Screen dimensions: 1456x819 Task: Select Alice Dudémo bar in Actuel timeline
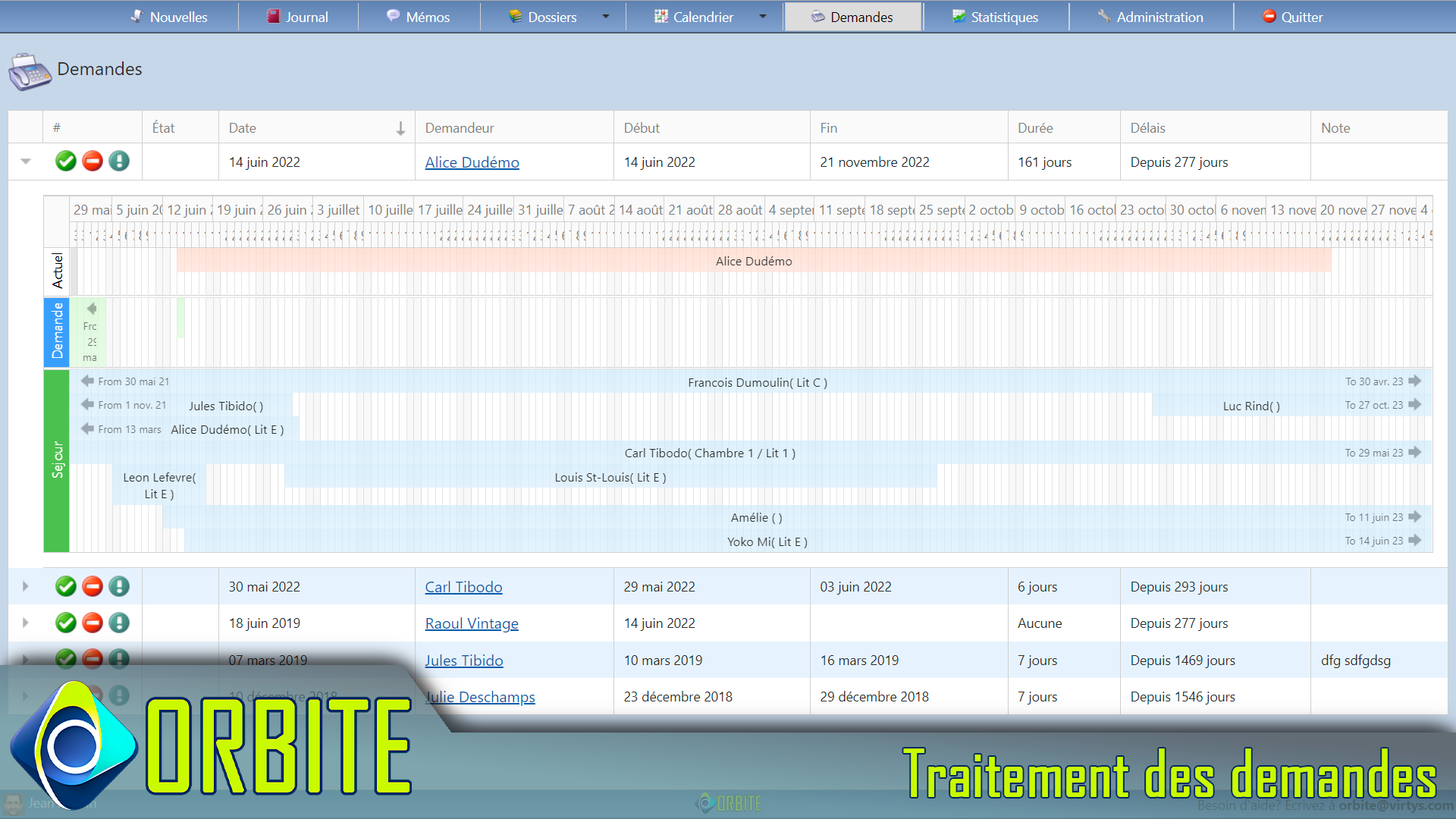point(754,261)
